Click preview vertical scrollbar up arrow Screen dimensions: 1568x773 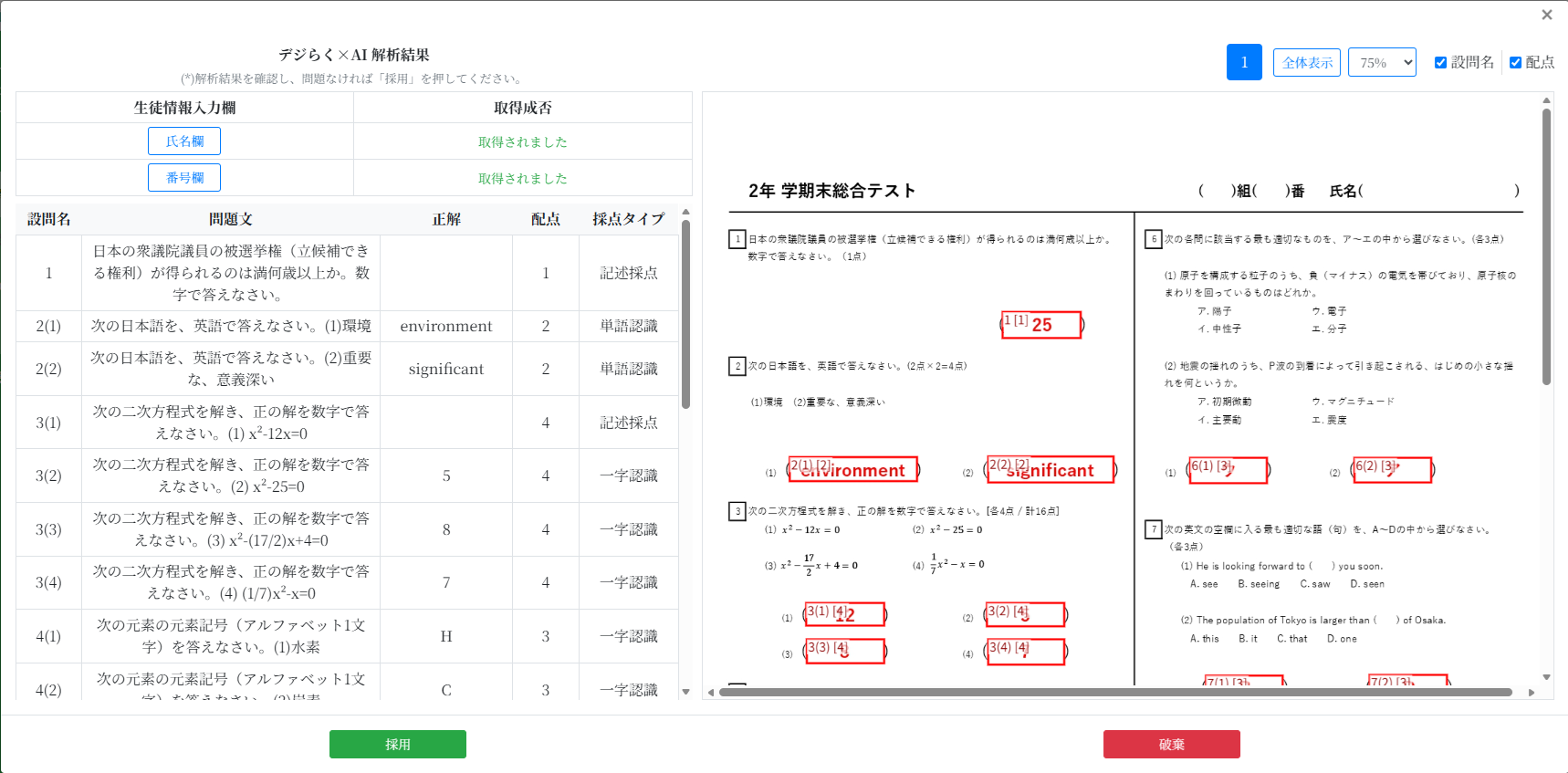1546,100
